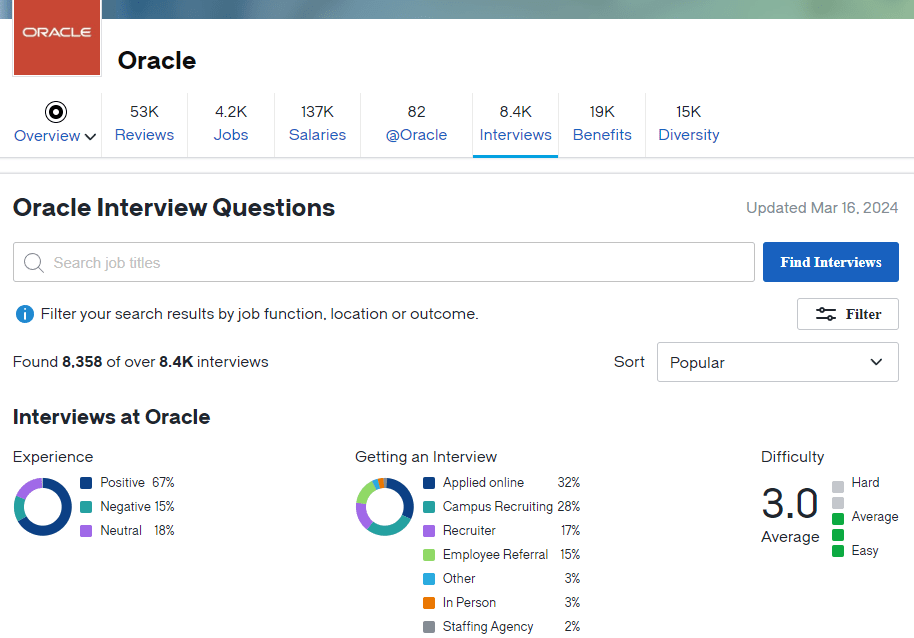
Task: Open the Sort dropdown showing Popular
Action: pos(777,362)
